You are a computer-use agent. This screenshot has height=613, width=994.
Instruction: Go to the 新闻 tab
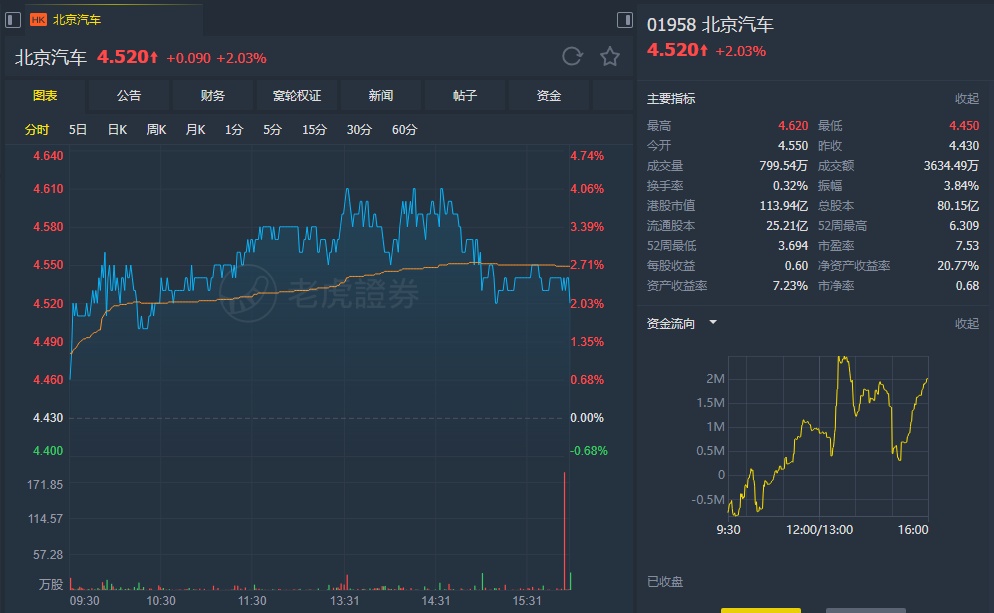(x=381, y=96)
